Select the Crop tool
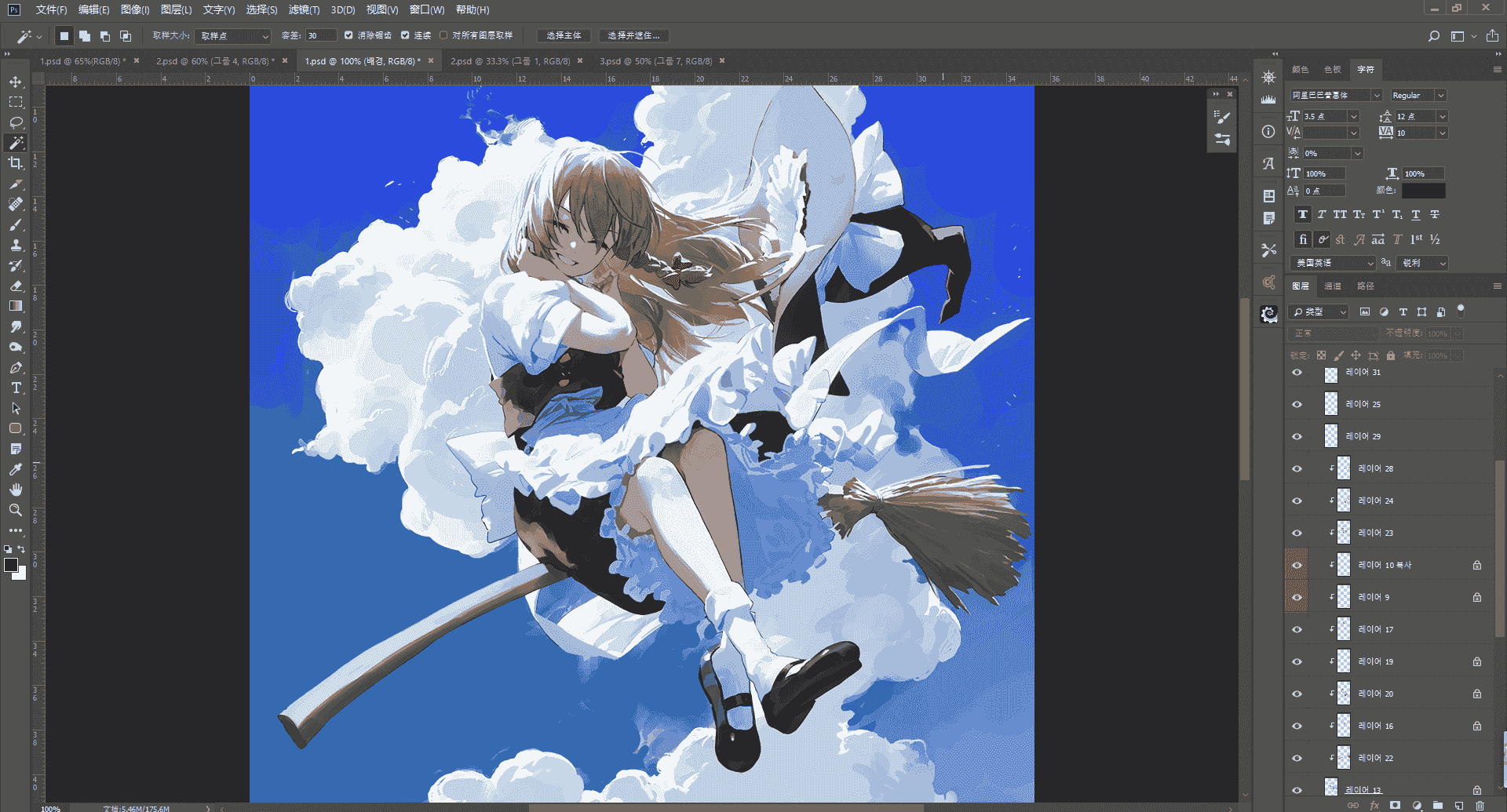The height and width of the screenshot is (812, 1507). (x=16, y=163)
